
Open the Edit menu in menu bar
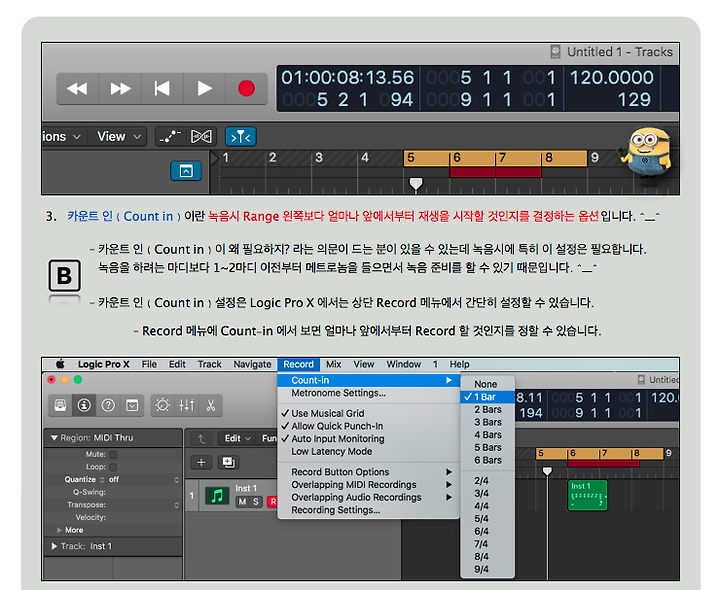[177, 364]
